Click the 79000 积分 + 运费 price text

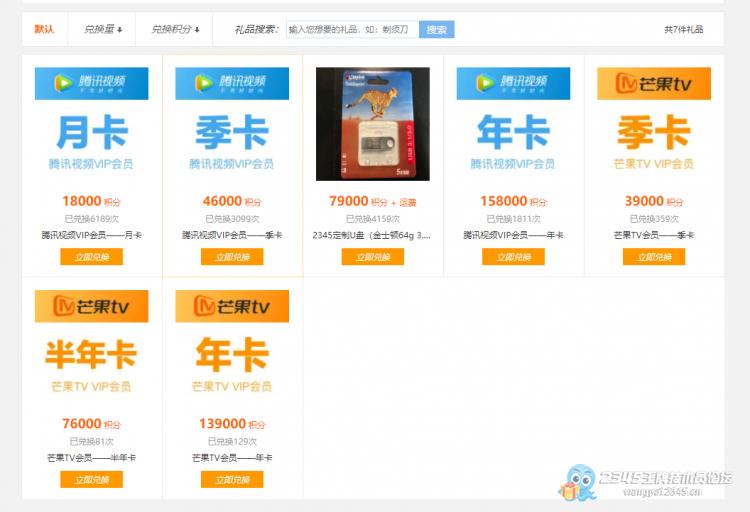(373, 201)
